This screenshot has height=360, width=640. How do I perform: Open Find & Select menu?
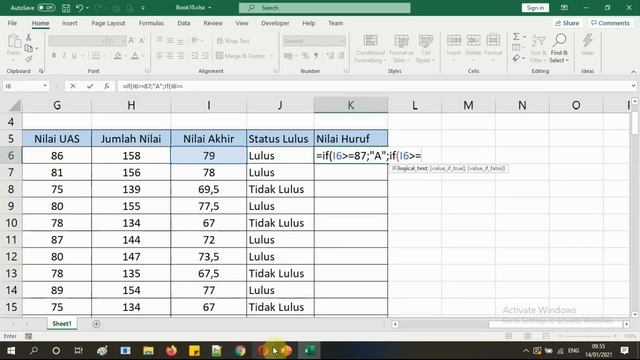point(559,48)
